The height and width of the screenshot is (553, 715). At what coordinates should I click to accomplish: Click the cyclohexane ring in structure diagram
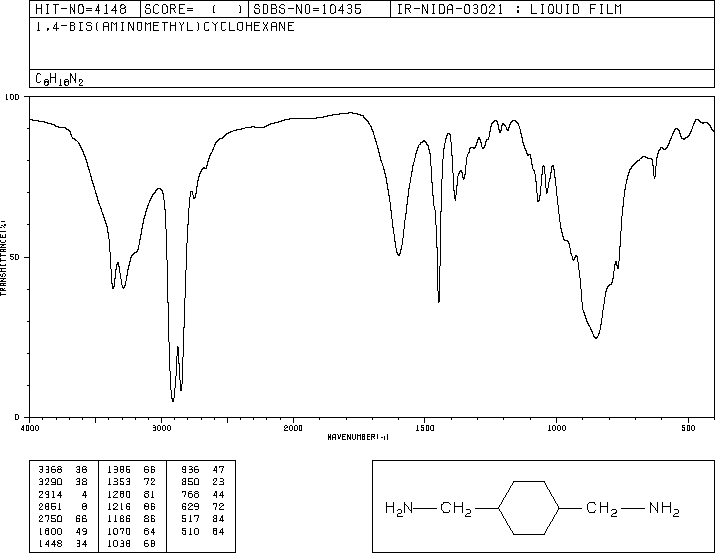point(529,507)
